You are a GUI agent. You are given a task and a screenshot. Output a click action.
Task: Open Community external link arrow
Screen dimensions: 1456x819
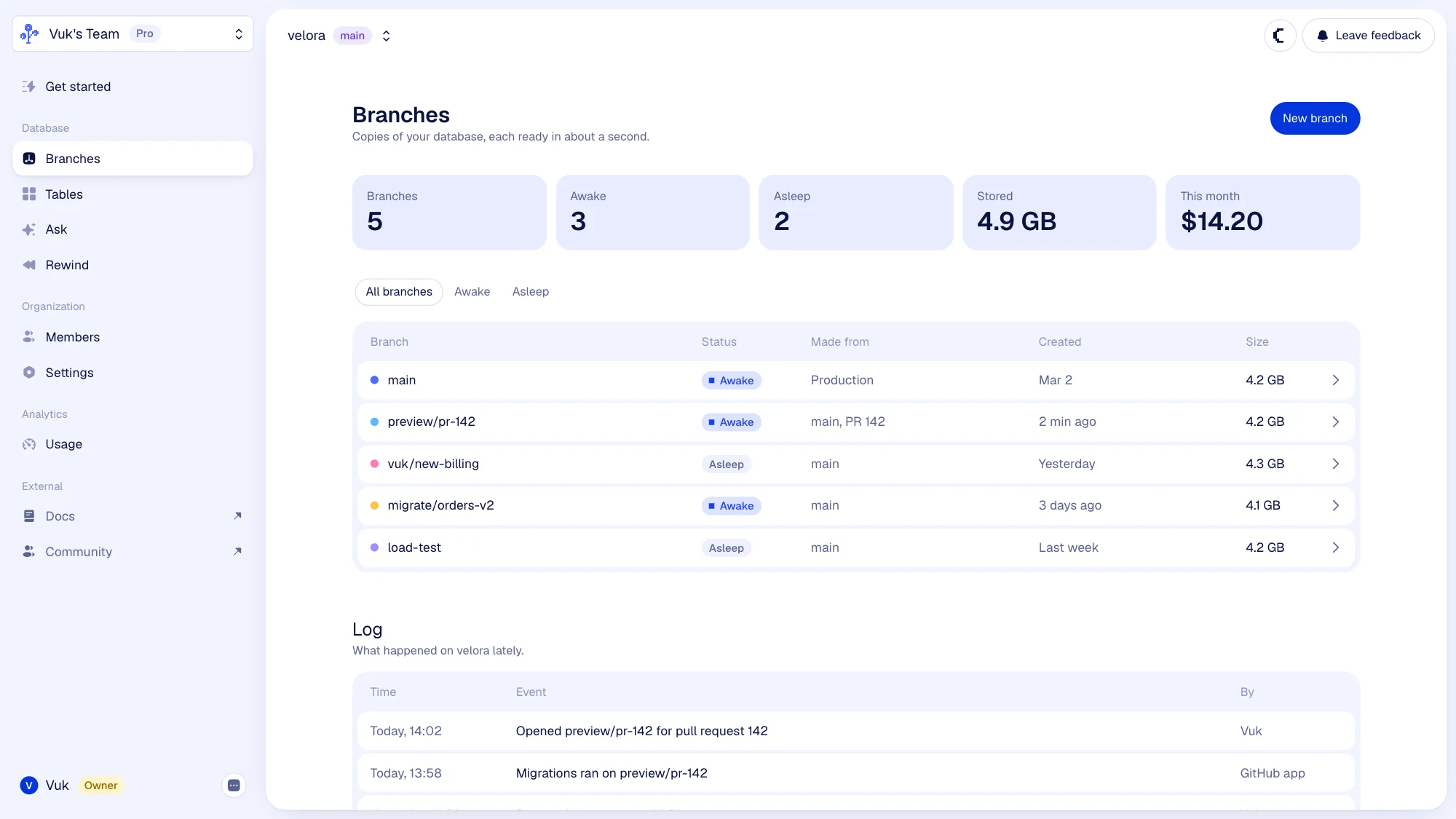(x=237, y=552)
